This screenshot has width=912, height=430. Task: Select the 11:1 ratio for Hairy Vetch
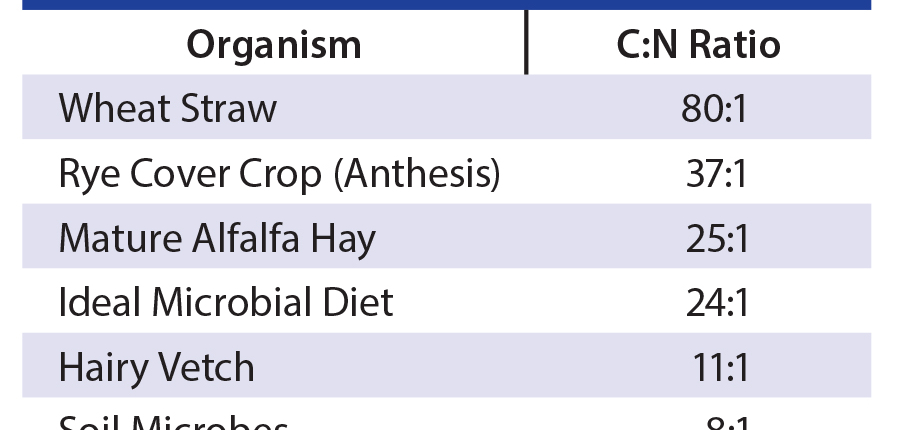(x=720, y=367)
